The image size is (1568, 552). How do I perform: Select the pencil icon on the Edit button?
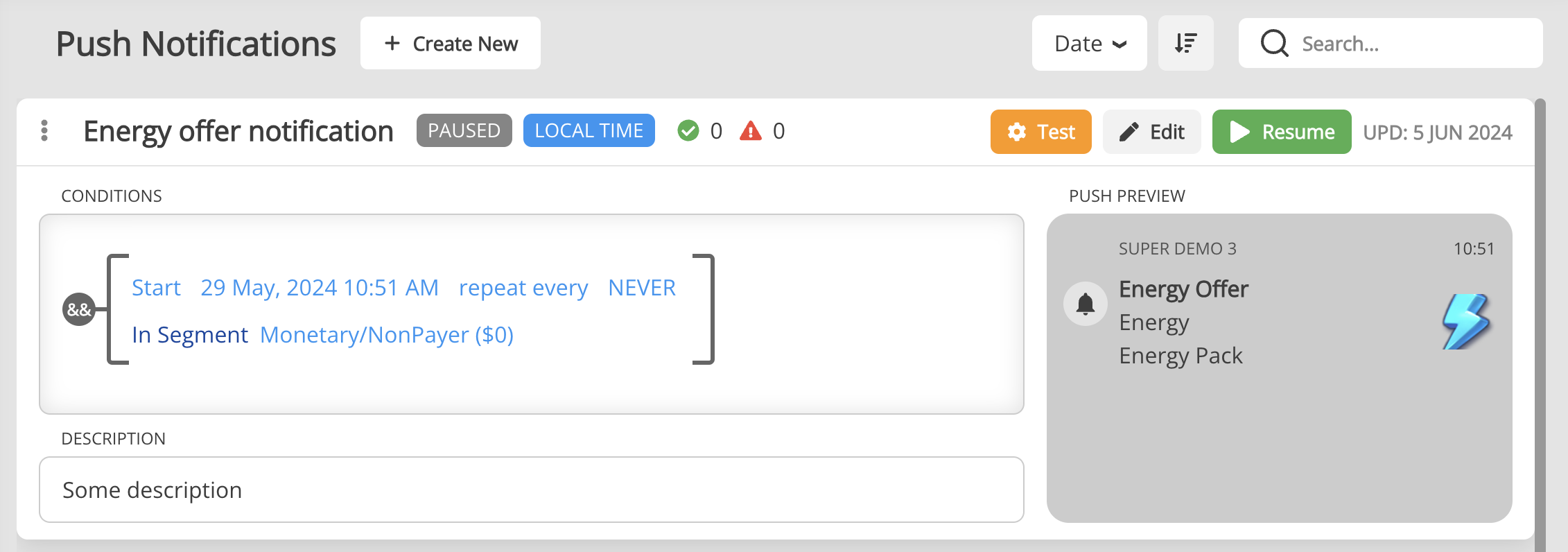point(1129,131)
